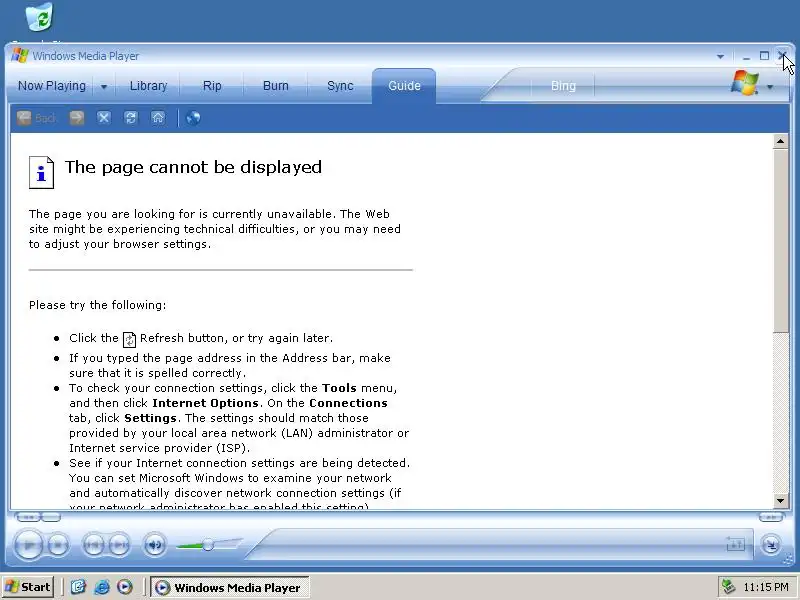Click the Previous track button
The width and height of the screenshot is (800, 600).
tap(94, 545)
